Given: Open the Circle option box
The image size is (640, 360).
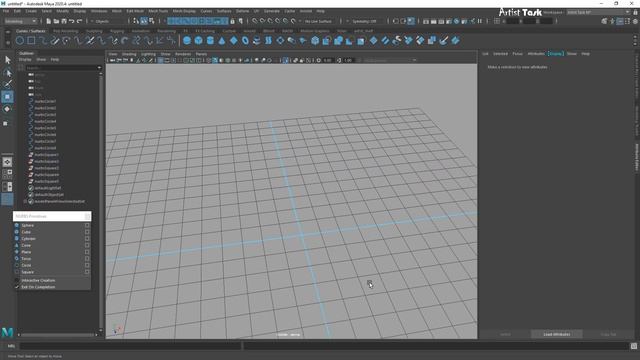Looking at the screenshot, I should pos(87,265).
